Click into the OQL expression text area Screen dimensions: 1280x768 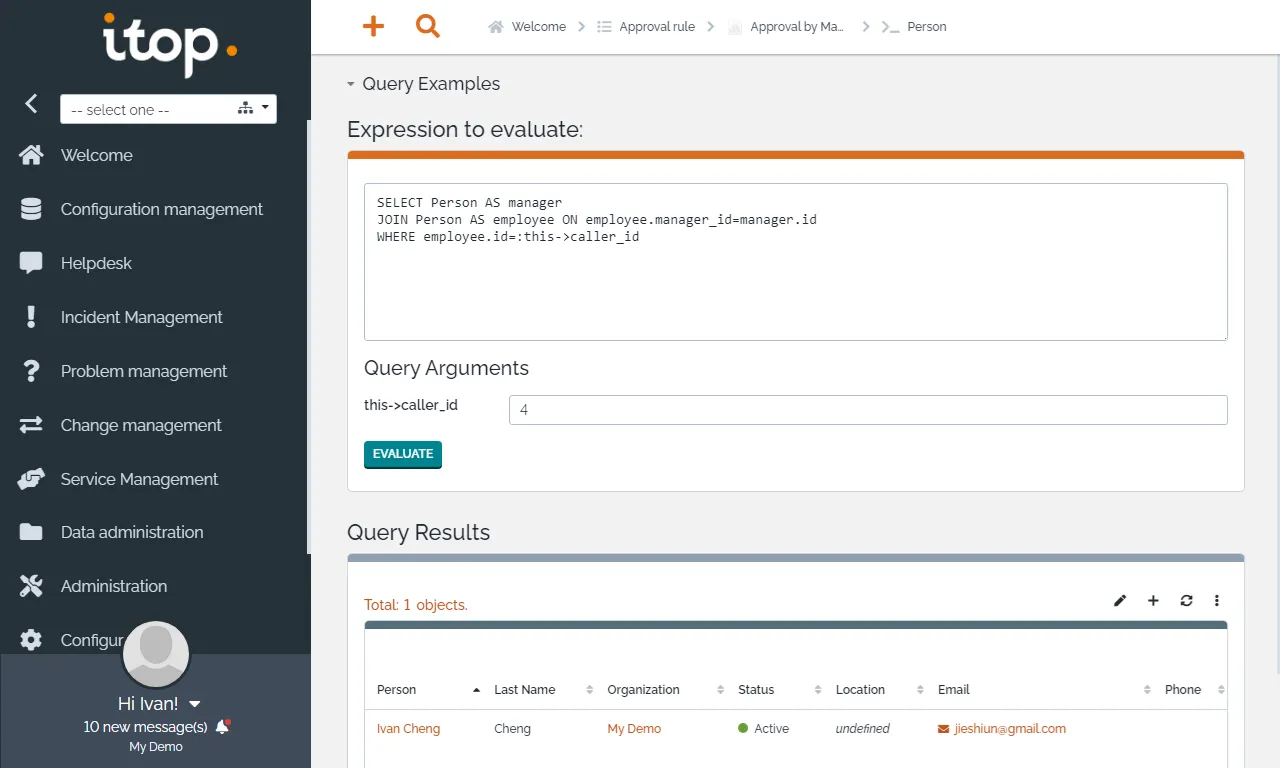pos(796,262)
